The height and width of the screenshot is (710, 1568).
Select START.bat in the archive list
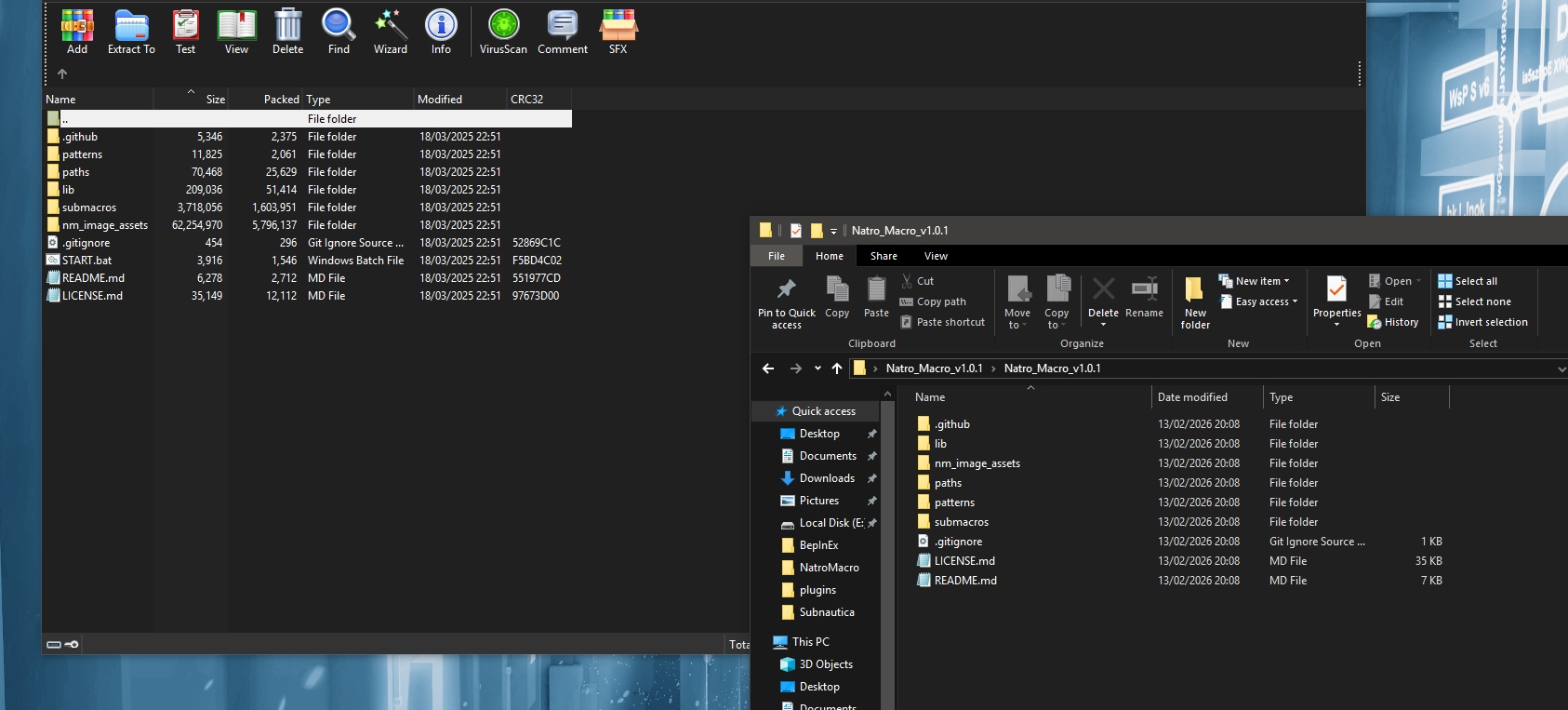(x=86, y=261)
